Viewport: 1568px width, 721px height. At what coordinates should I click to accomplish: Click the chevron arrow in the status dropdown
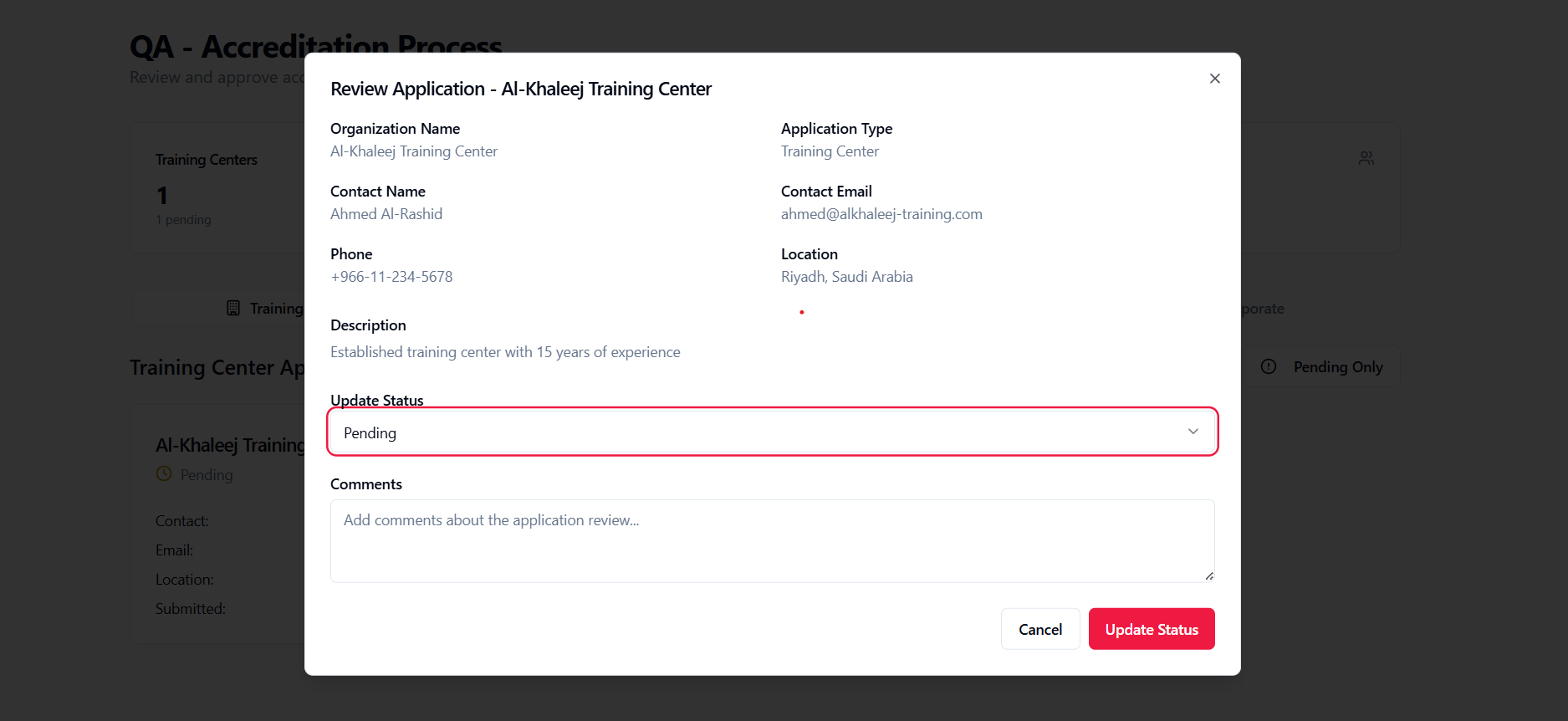click(x=1193, y=432)
